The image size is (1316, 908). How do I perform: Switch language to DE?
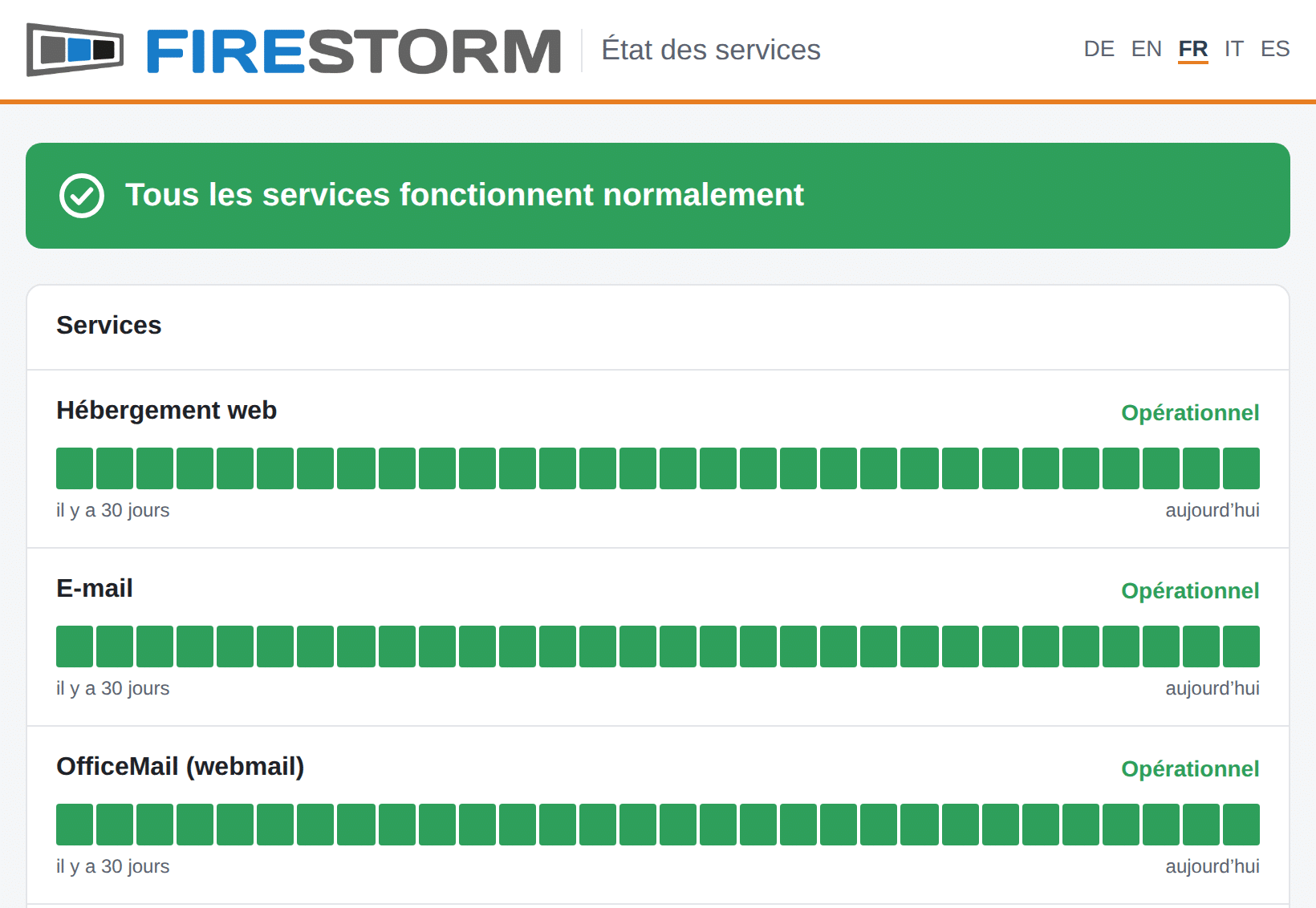click(x=1099, y=49)
